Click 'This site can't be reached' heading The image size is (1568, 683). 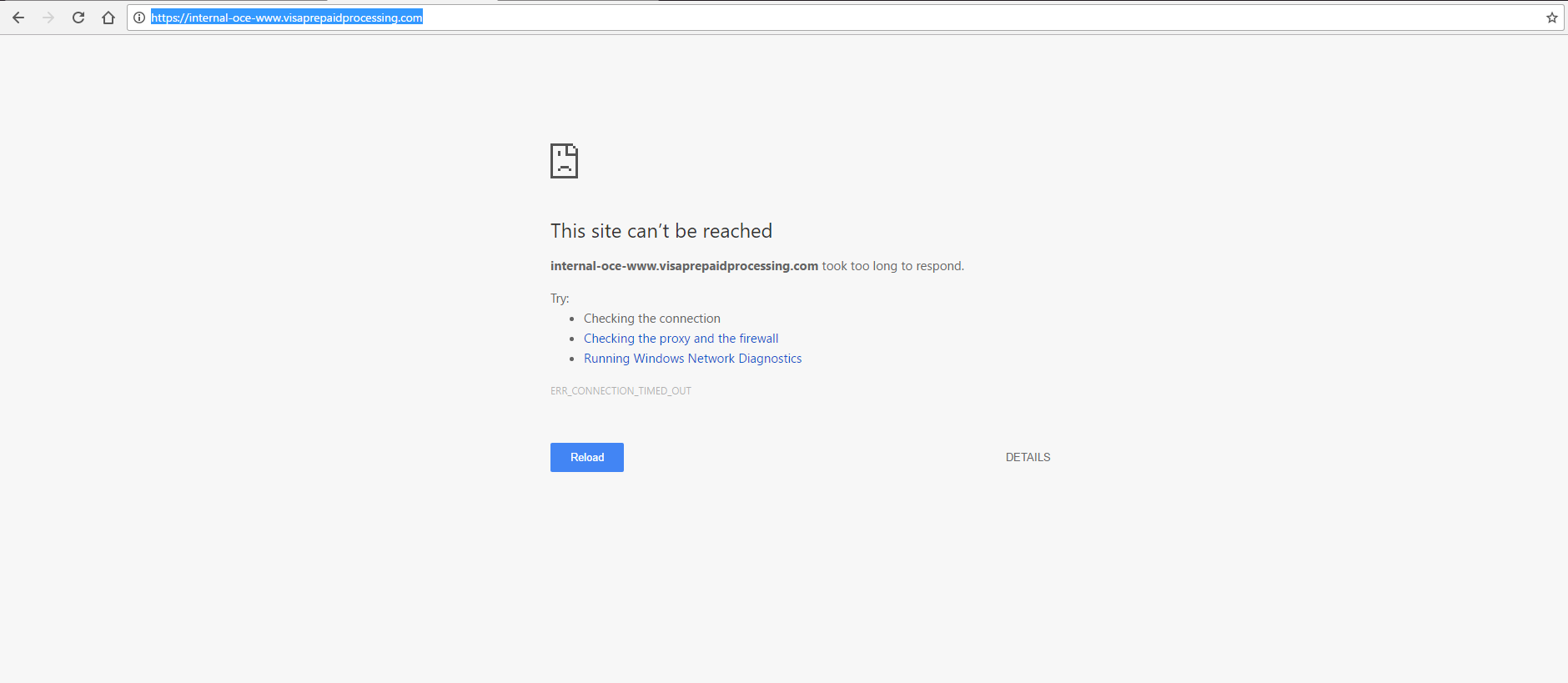[x=661, y=231]
